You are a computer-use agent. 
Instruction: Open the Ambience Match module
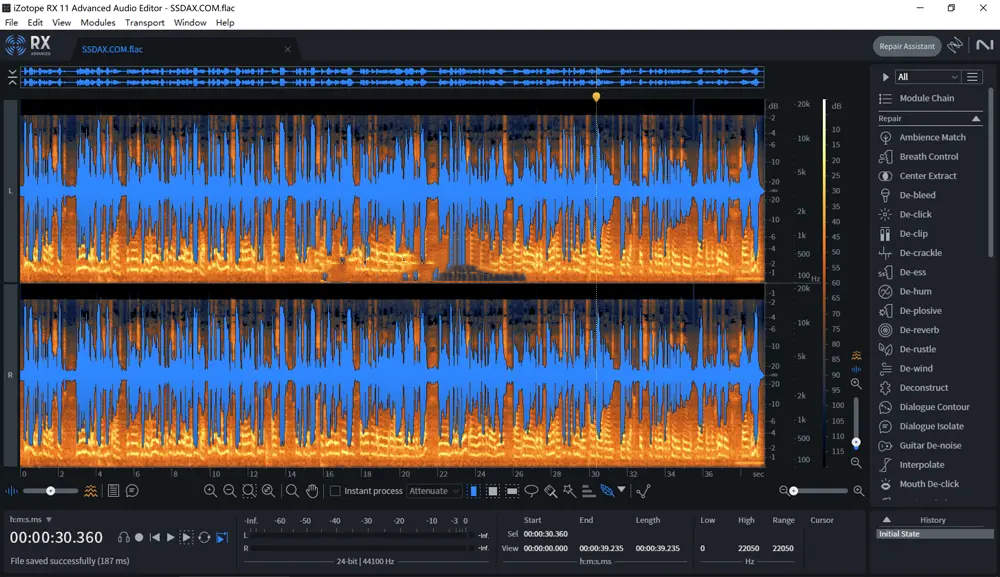point(923,137)
